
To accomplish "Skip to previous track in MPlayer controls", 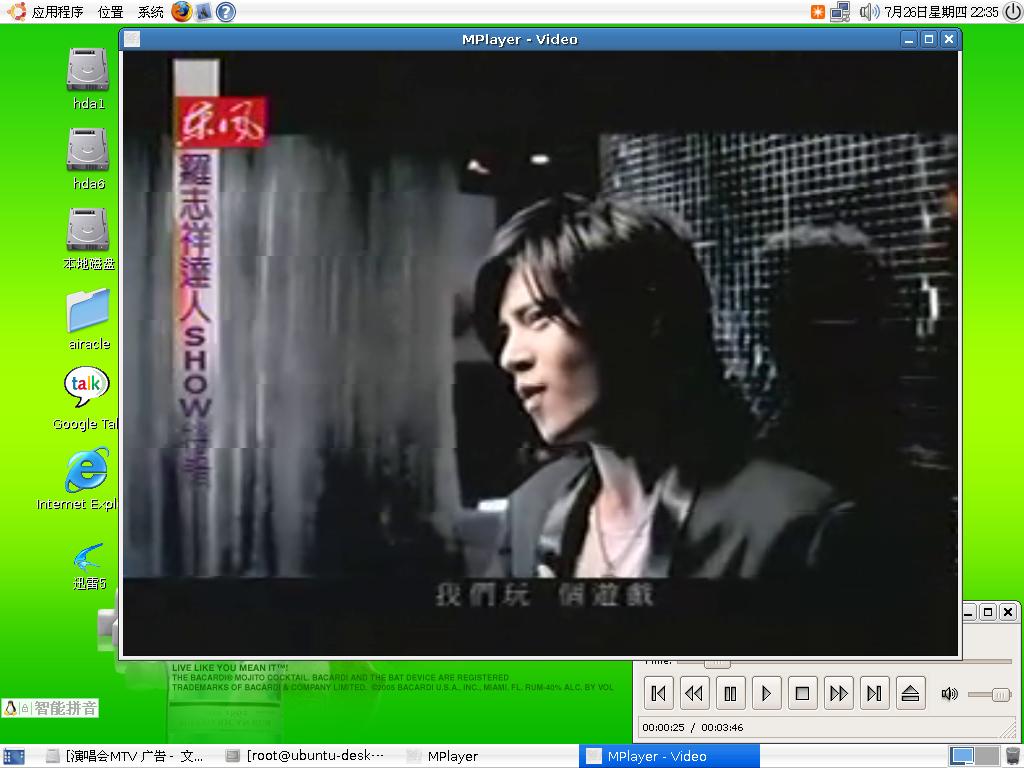I will [658, 693].
